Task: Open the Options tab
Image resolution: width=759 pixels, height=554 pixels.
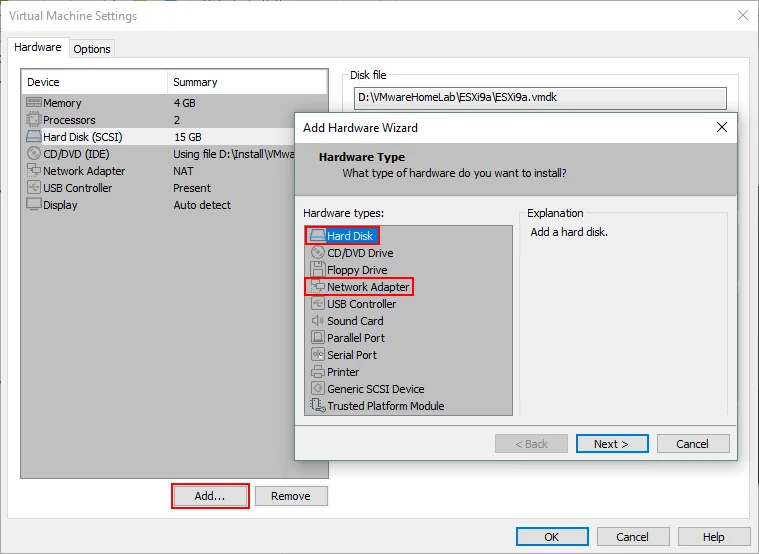Action: [92, 49]
